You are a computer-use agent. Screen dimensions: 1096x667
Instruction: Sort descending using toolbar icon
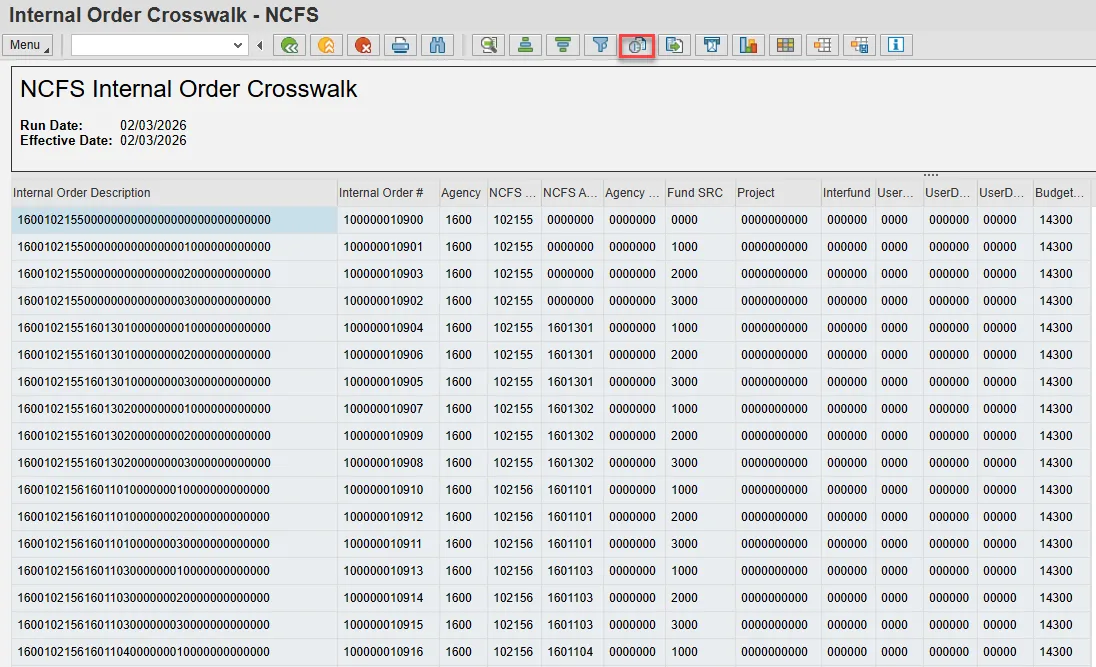pyautogui.click(x=563, y=45)
